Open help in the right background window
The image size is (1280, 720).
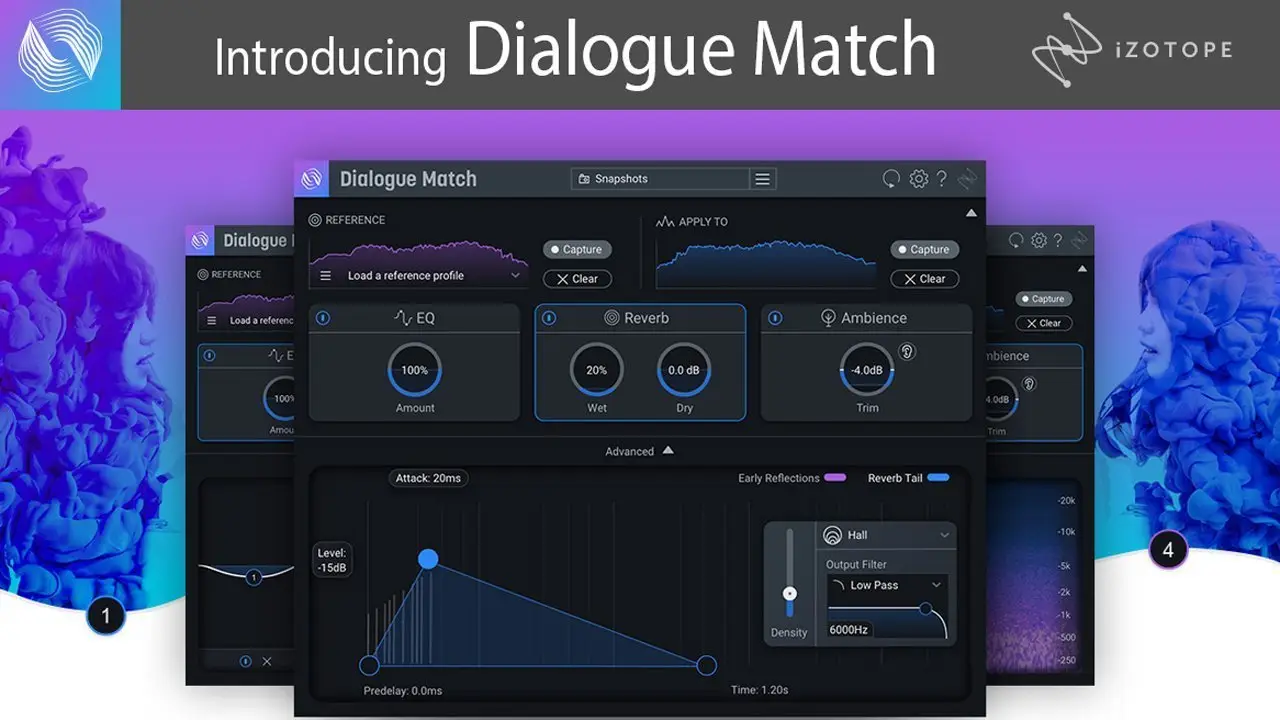coord(1058,240)
